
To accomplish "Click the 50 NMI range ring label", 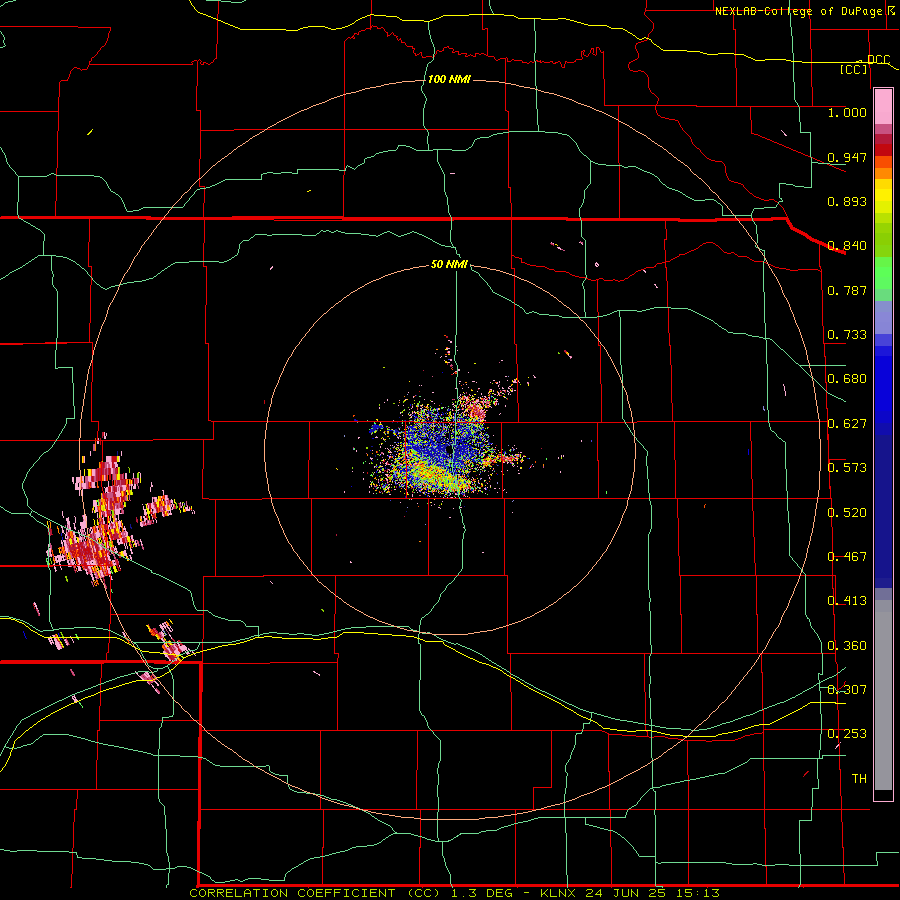I will tap(449, 264).
